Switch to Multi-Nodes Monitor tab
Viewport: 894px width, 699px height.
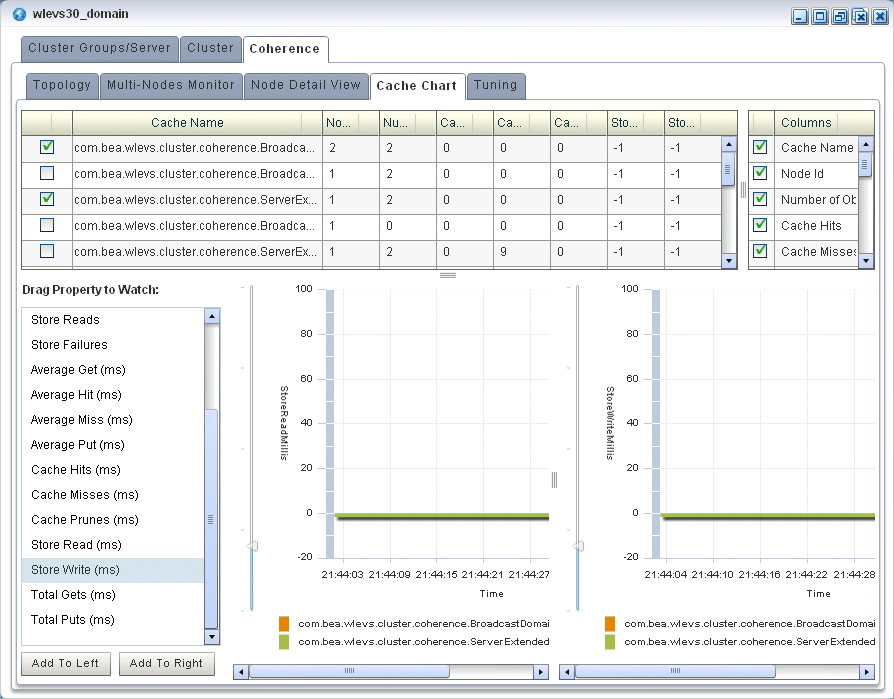[171, 86]
